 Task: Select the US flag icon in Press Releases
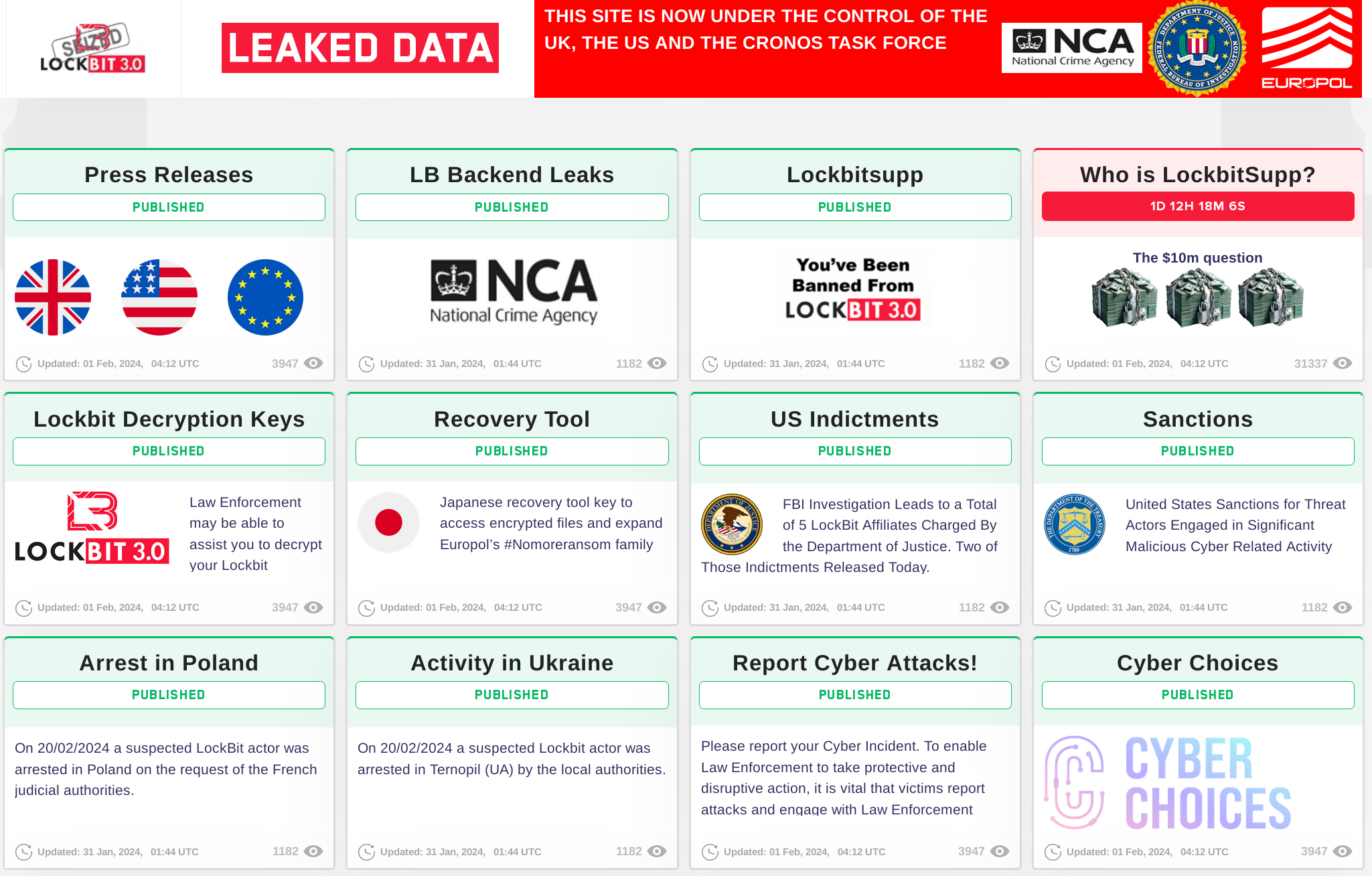click(x=159, y=297)
